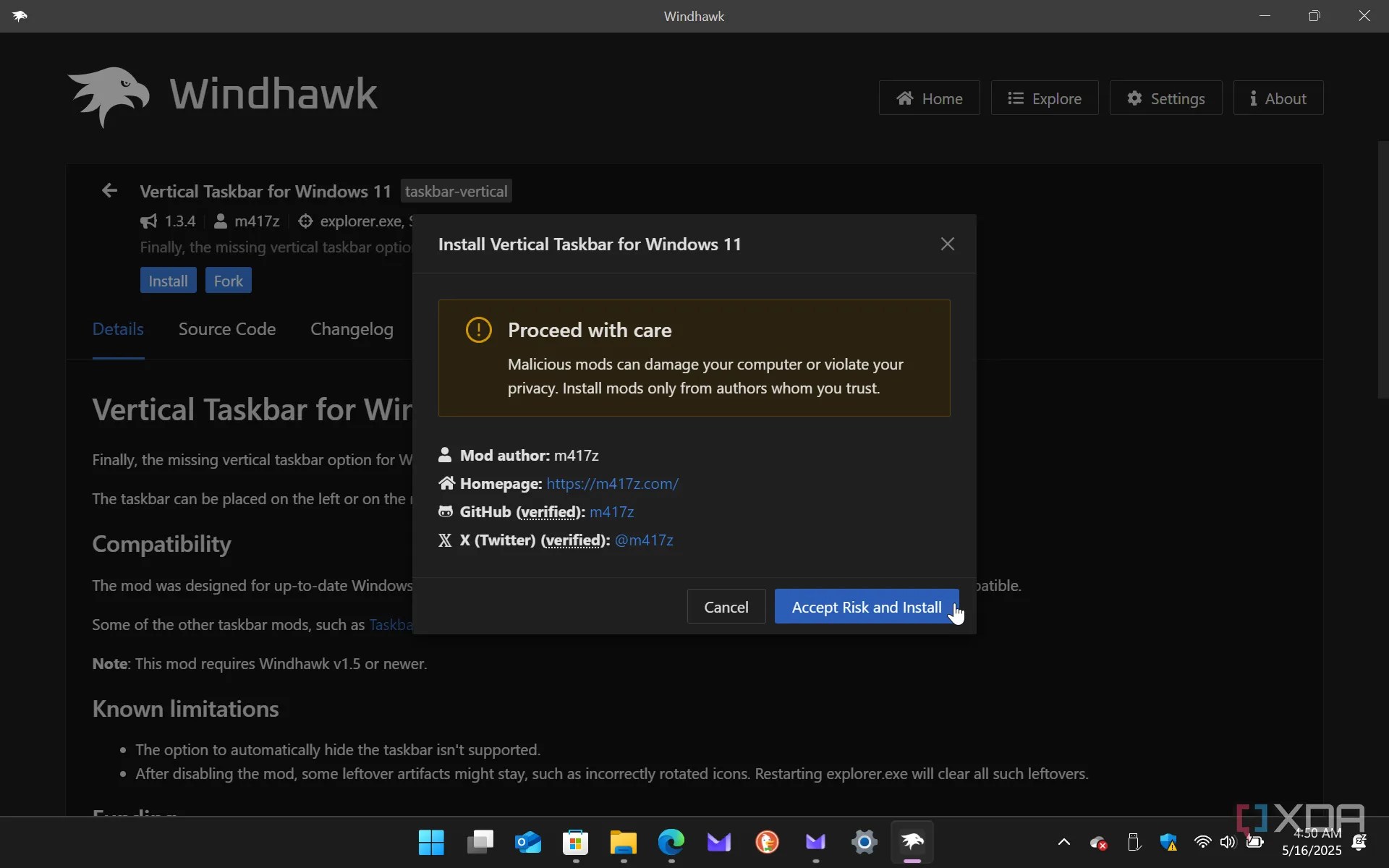Switch to Details tab
The width and height of the screenshot is (1389, 868).
coord(118,329)
